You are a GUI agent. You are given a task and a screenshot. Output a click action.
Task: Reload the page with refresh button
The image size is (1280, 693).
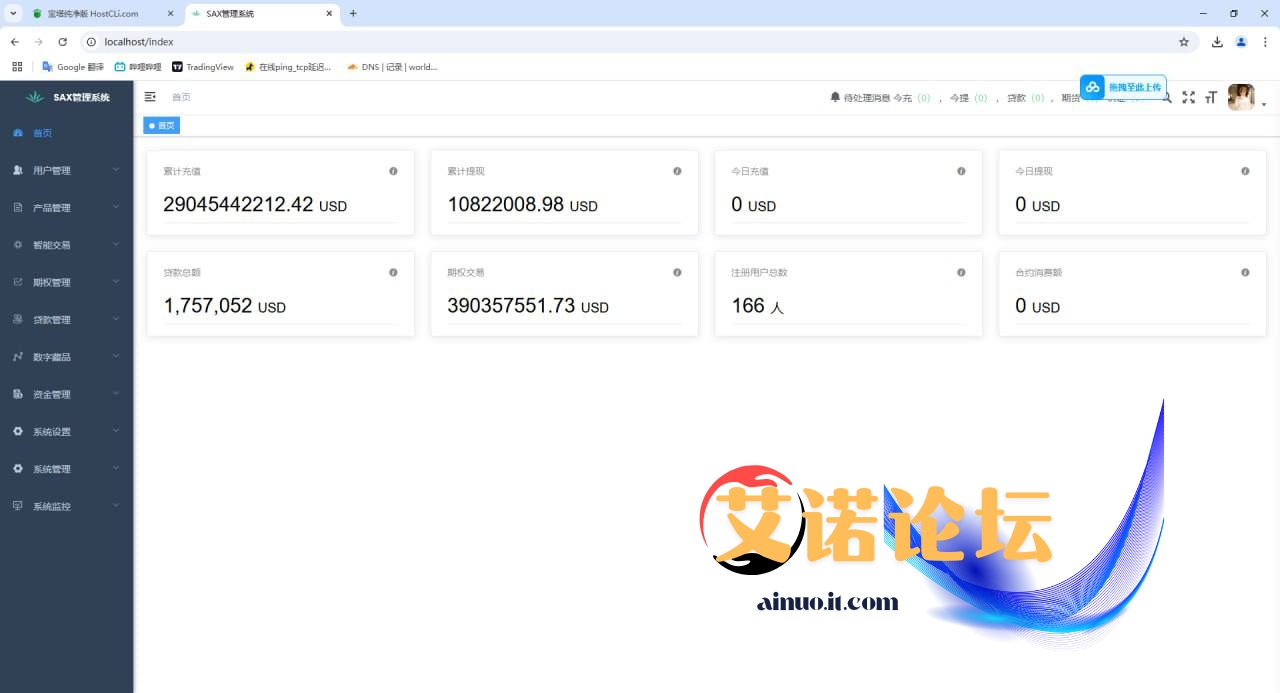[62, 42]
